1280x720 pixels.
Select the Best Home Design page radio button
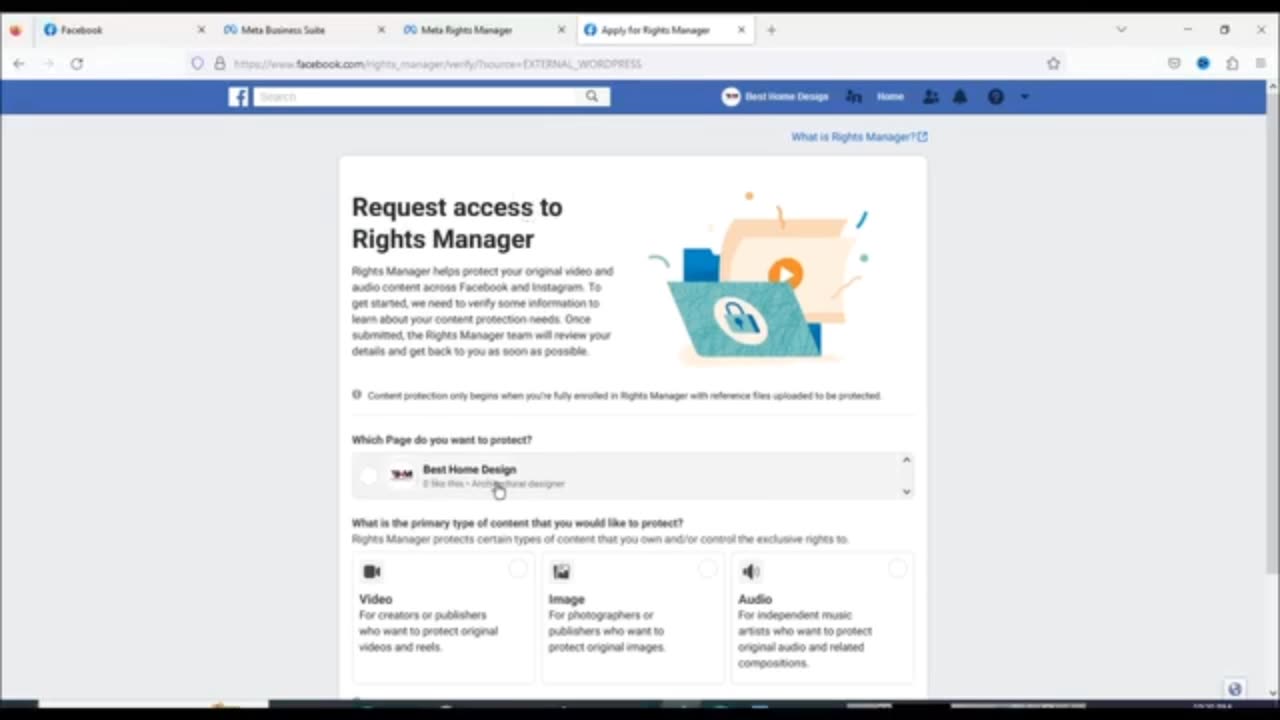(x=369, y=476)
